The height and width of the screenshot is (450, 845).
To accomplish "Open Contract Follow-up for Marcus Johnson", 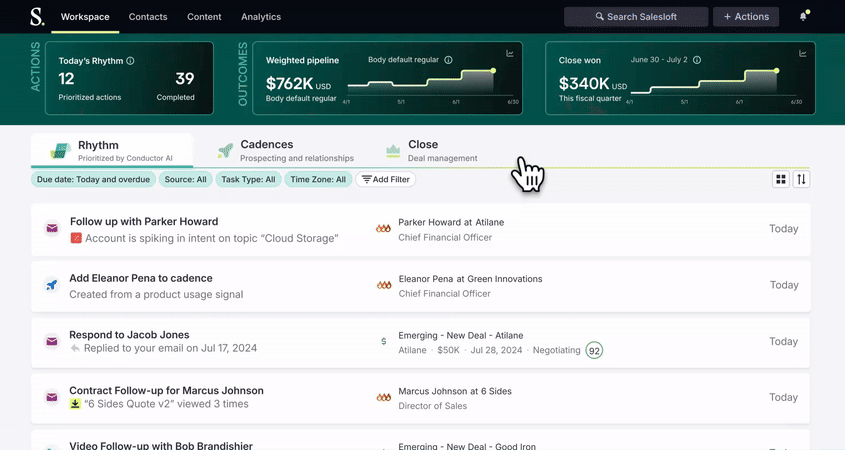I will click(167, 391).
